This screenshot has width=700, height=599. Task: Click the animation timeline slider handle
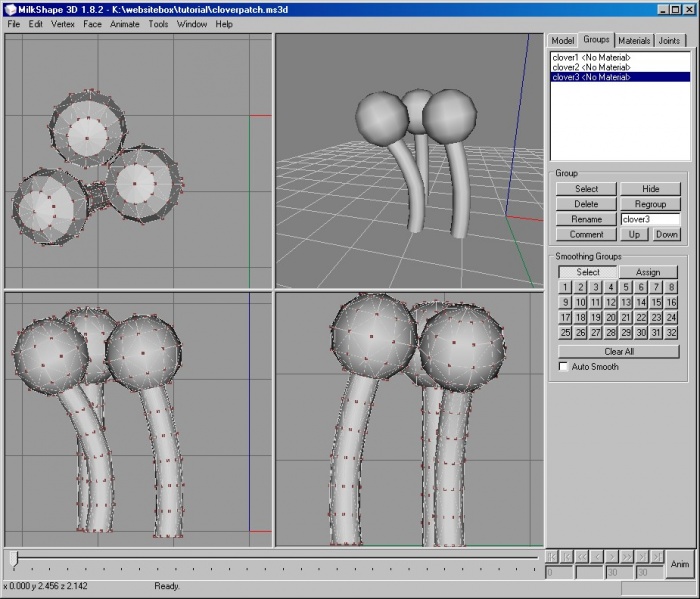coord(13,559)
